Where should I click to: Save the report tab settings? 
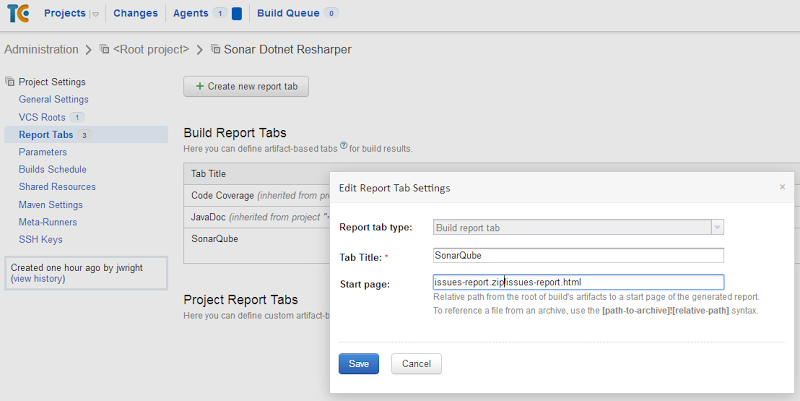click(x=359, y=364)
